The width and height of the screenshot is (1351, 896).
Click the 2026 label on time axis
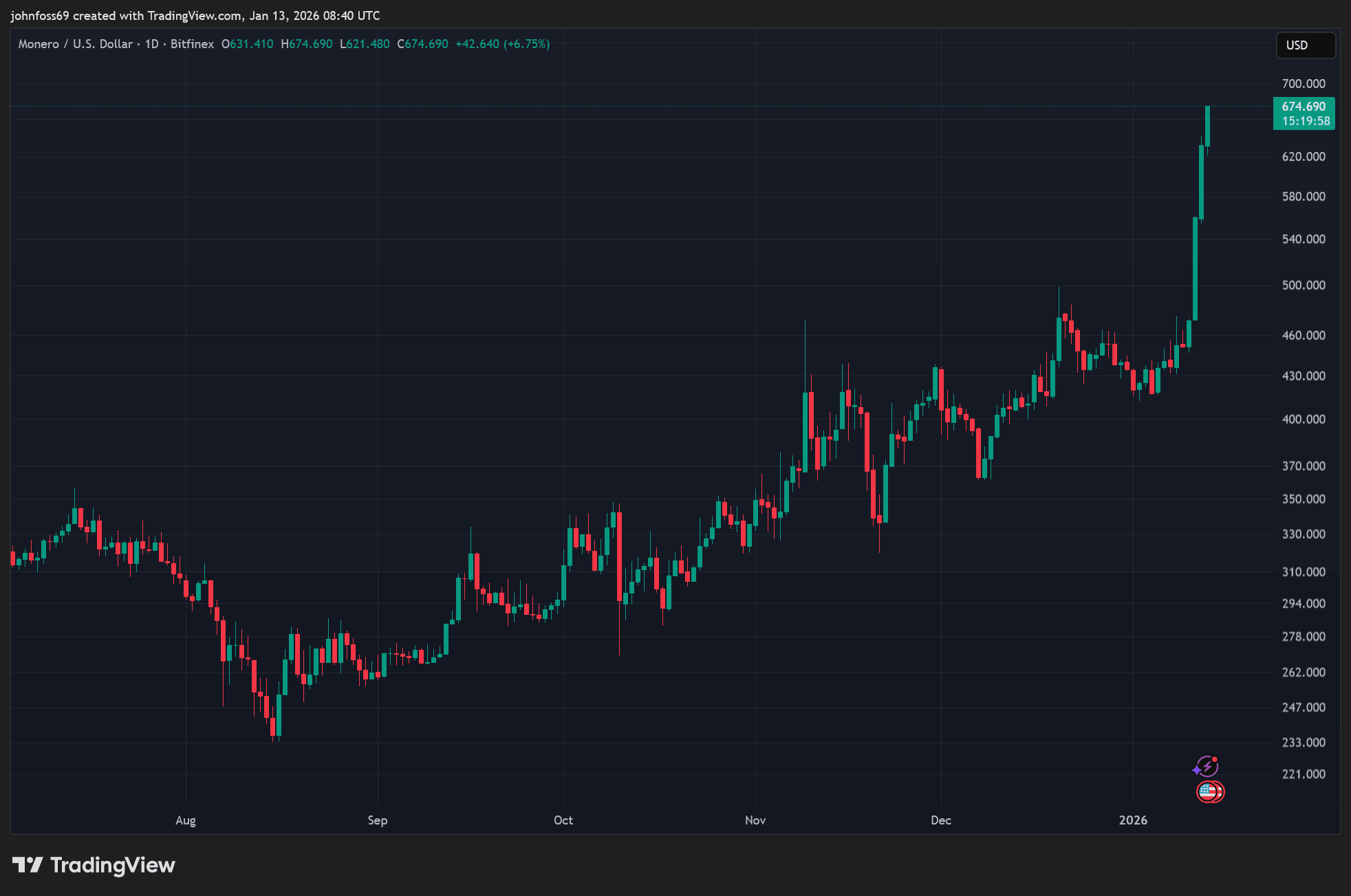(x=1133, y=820)
